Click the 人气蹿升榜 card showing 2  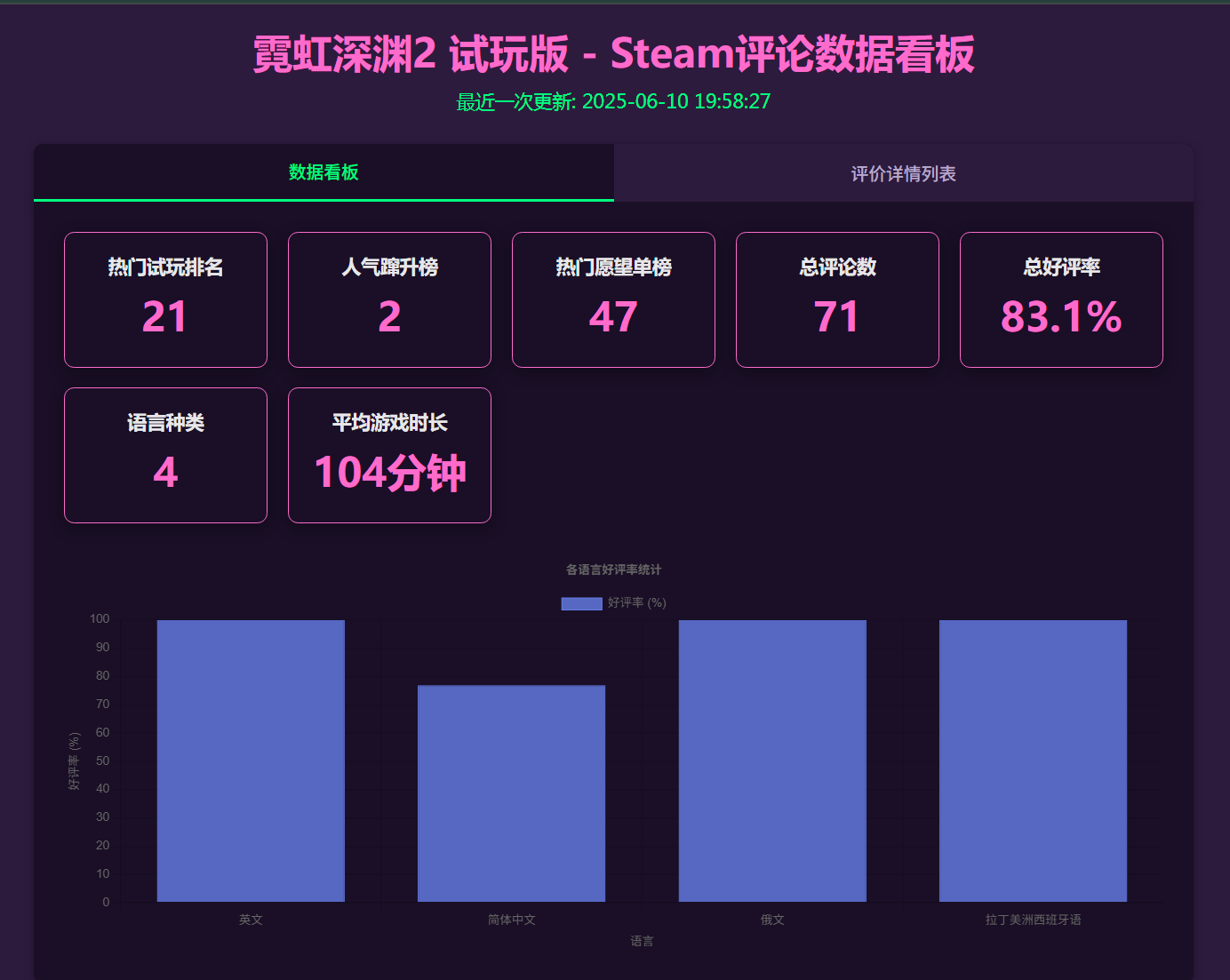coord(389,299)
